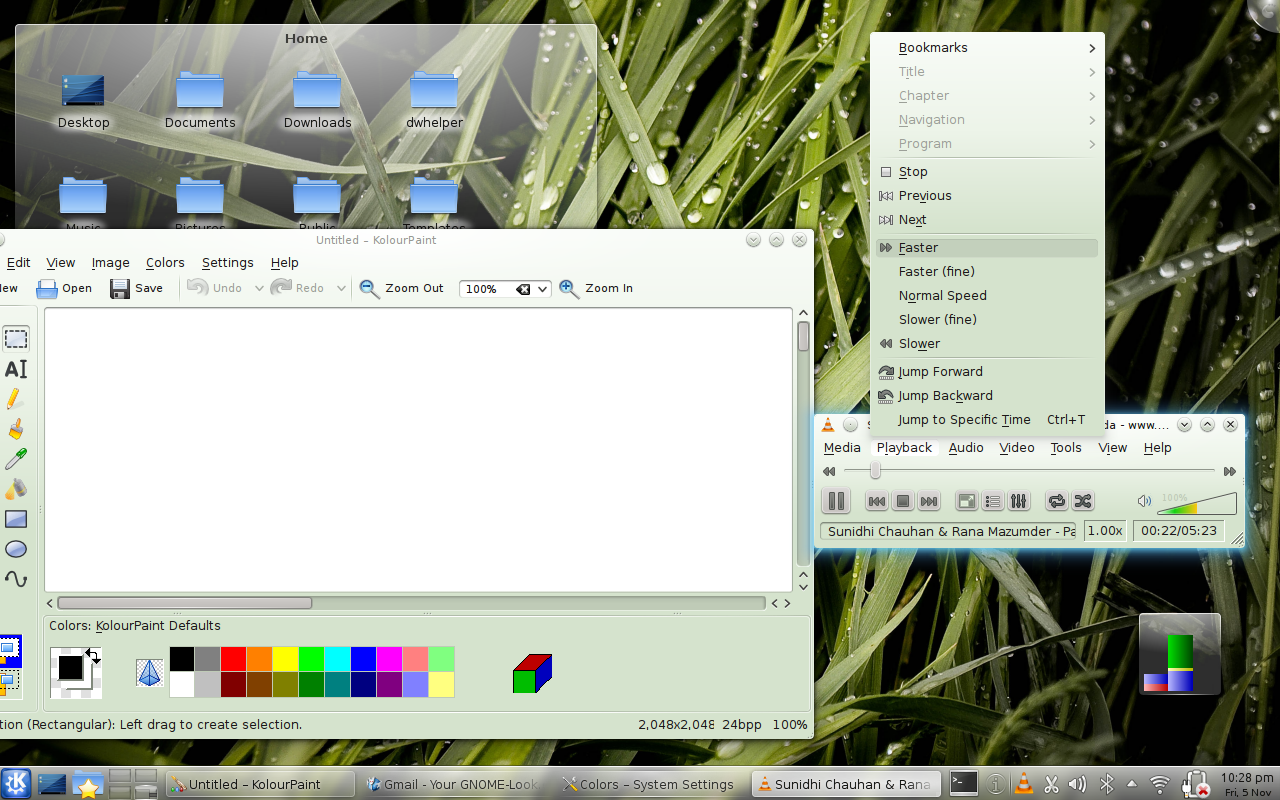Select Jump to Specific Time menu entry

point(987,420)
